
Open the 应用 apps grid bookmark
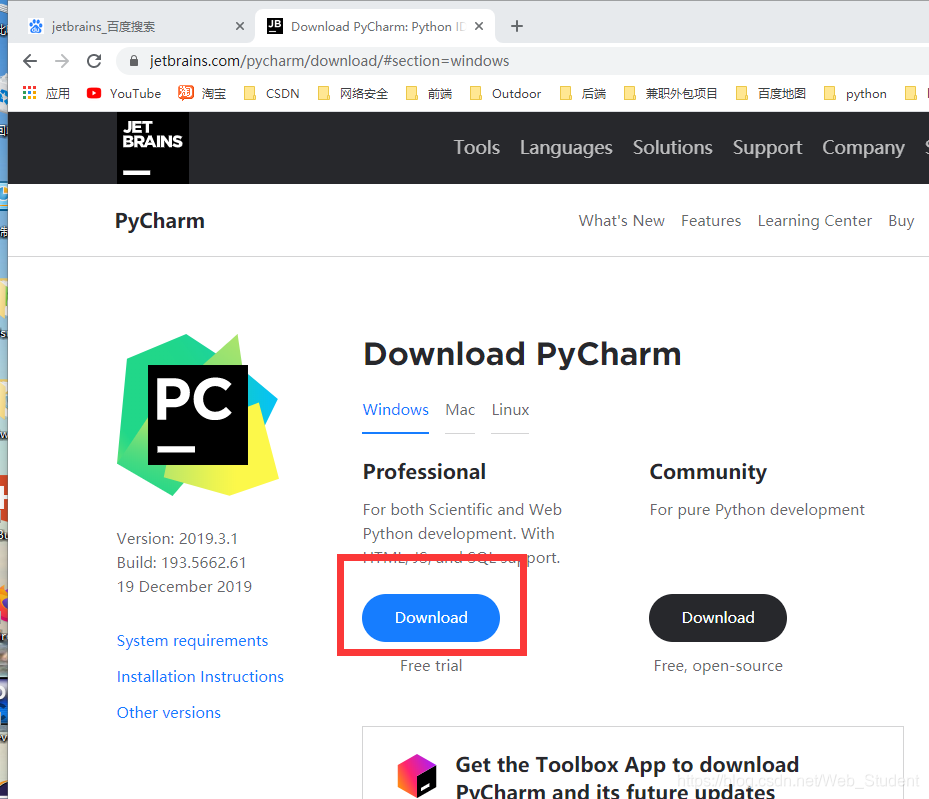click(x=46, y=93)
